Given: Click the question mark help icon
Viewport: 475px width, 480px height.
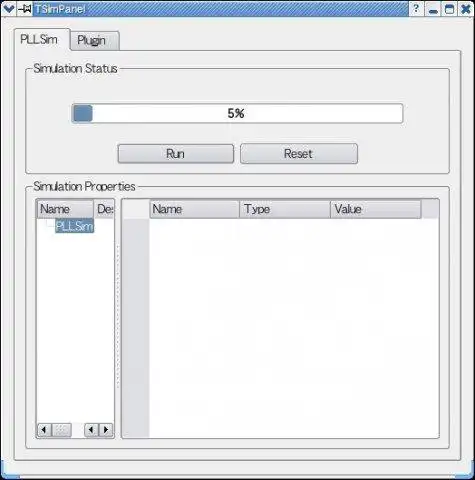Looking at the screenshot, I should (416, 9).
